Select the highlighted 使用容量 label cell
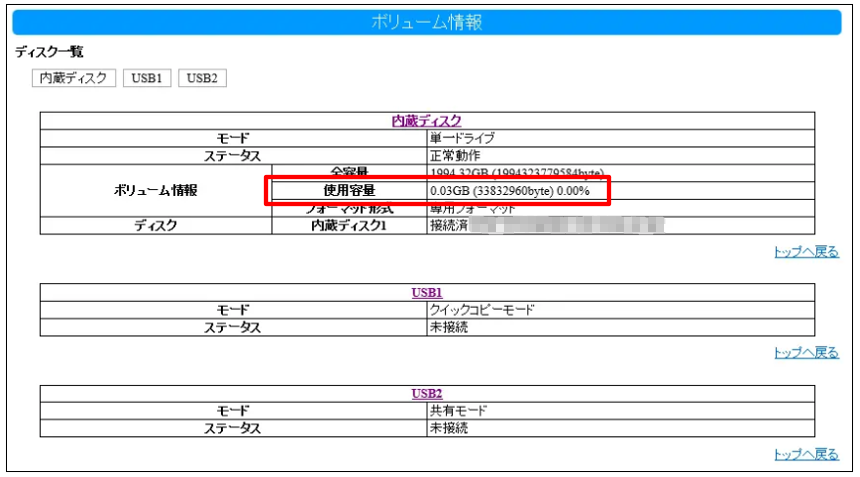The width and height of the screenshot is (860, 477). pos(349,190)
